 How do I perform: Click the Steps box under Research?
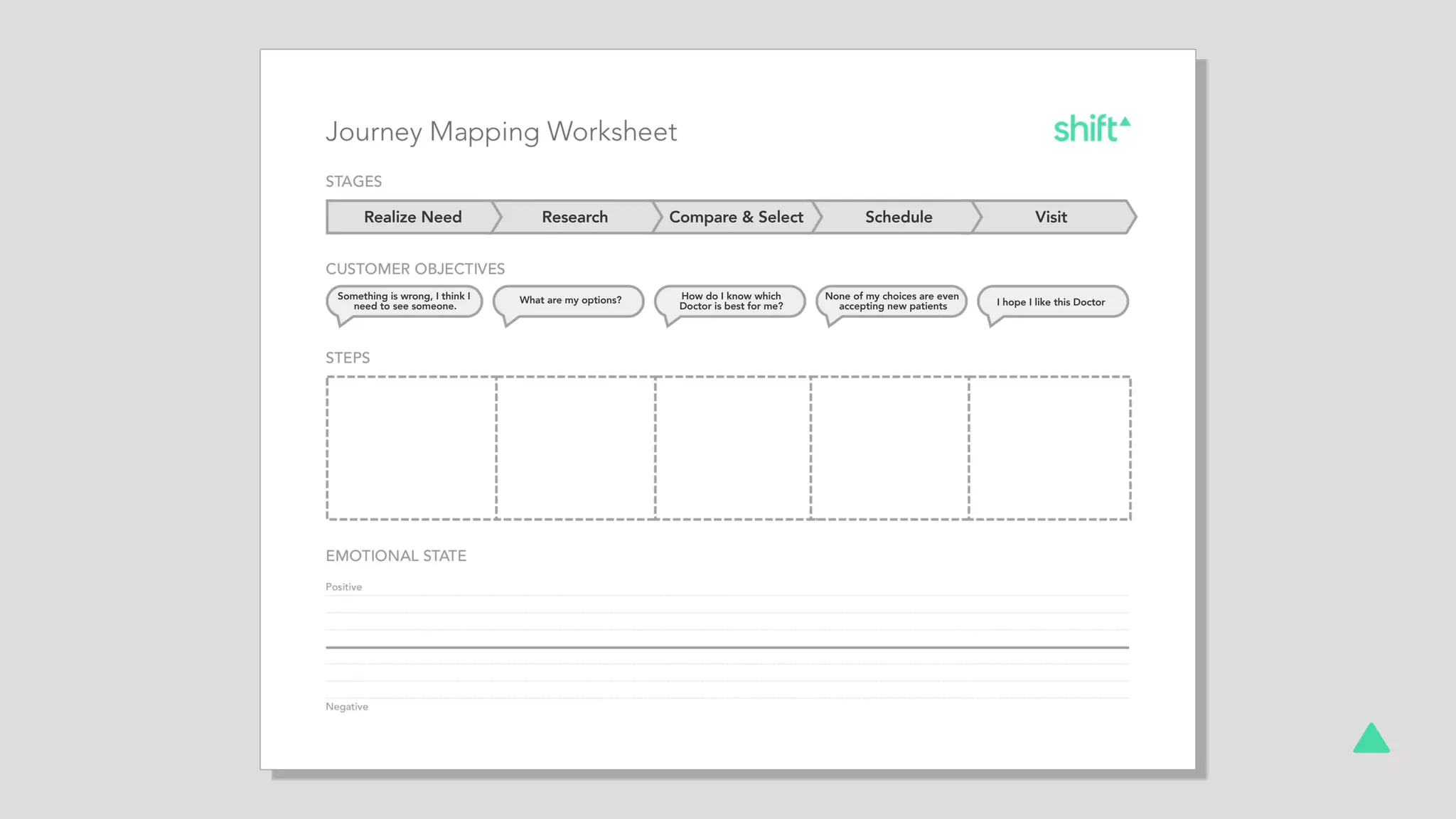point(576,448)
